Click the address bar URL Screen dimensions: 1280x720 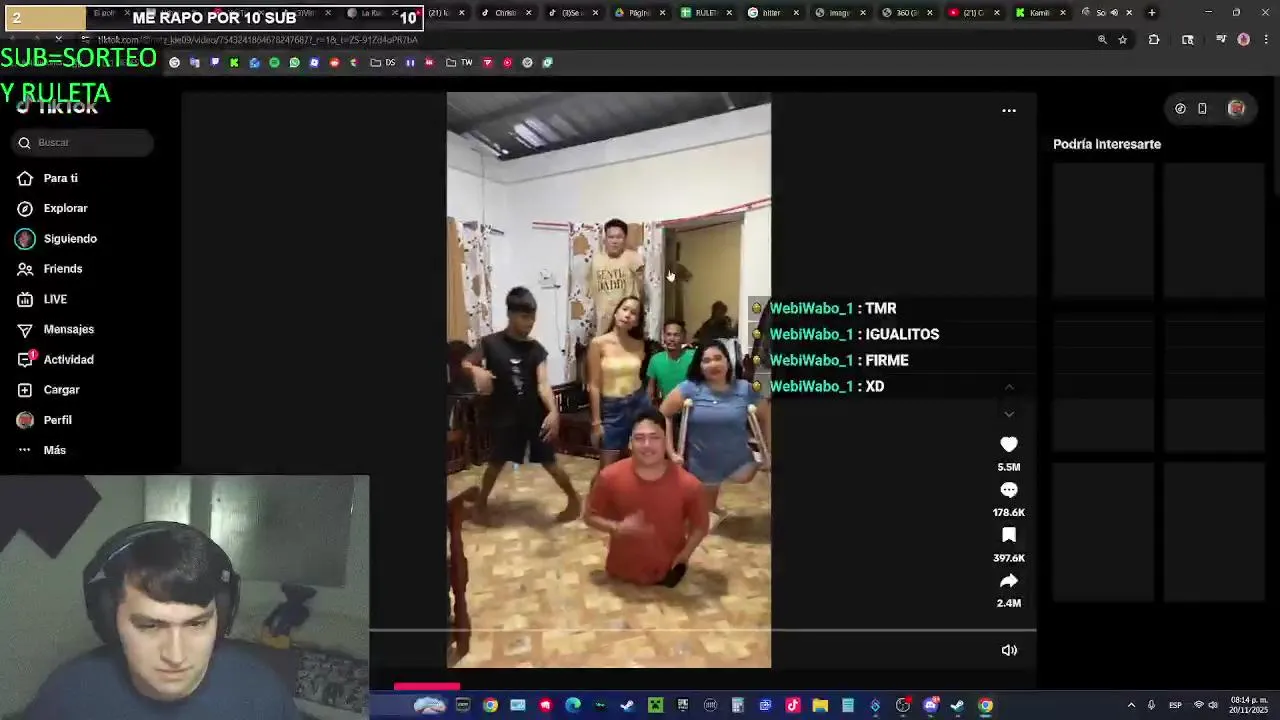pos(257,40)
